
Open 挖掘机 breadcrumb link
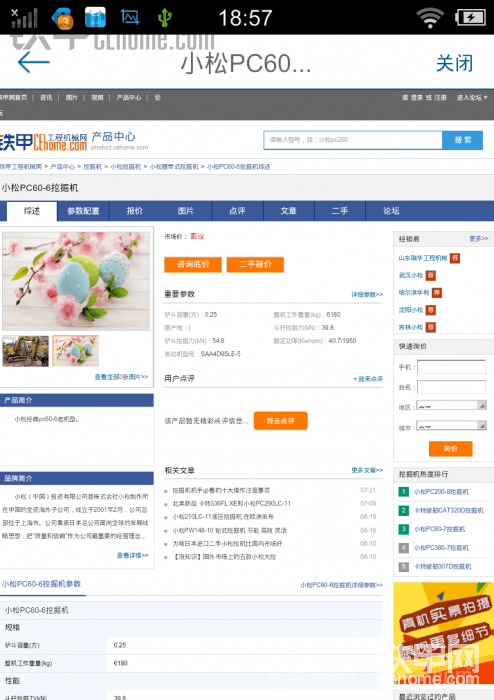(x=92, y=167)
